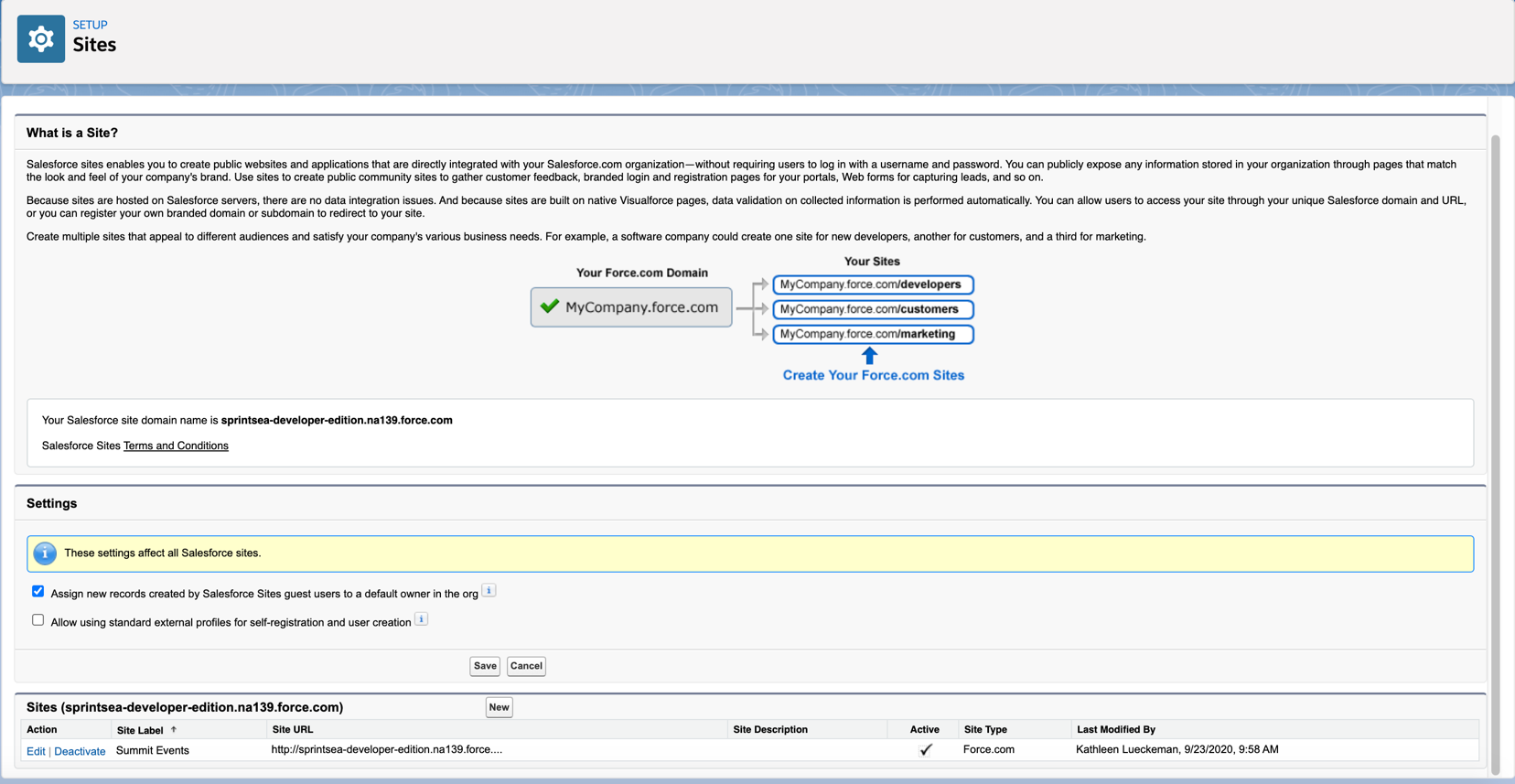Click the Active checkmark for Summit Events

(x=925, y=750)
